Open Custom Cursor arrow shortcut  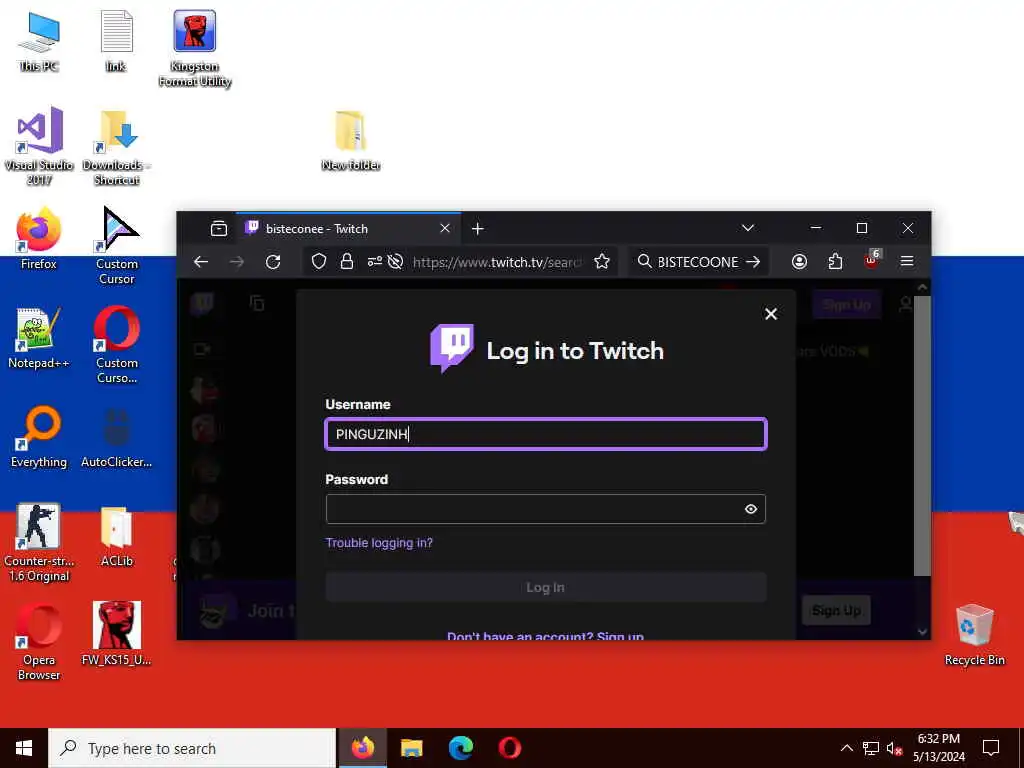(117, 246)
